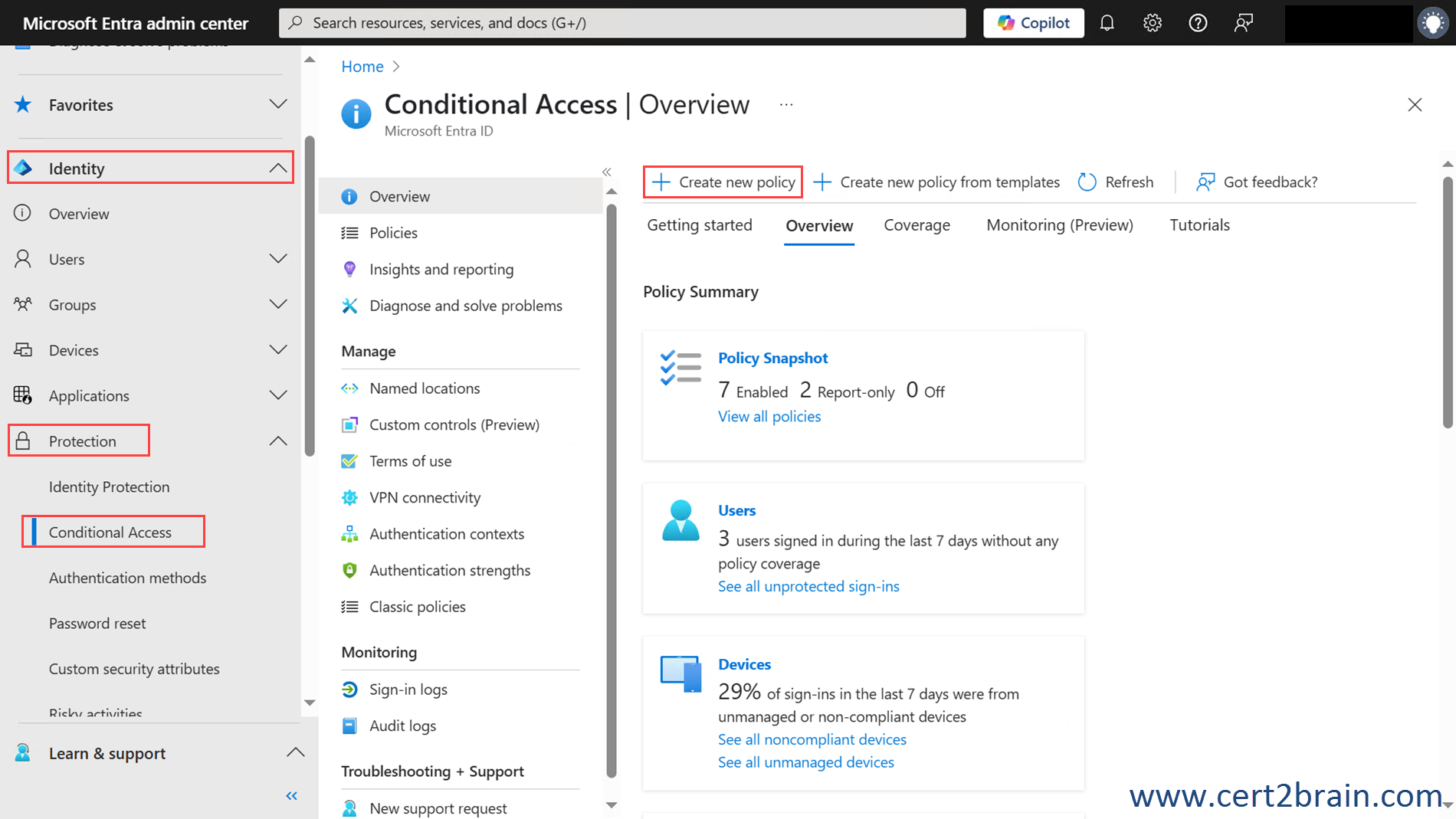
Task: Select Conditional Access in the sidebar
Action: 110,532
